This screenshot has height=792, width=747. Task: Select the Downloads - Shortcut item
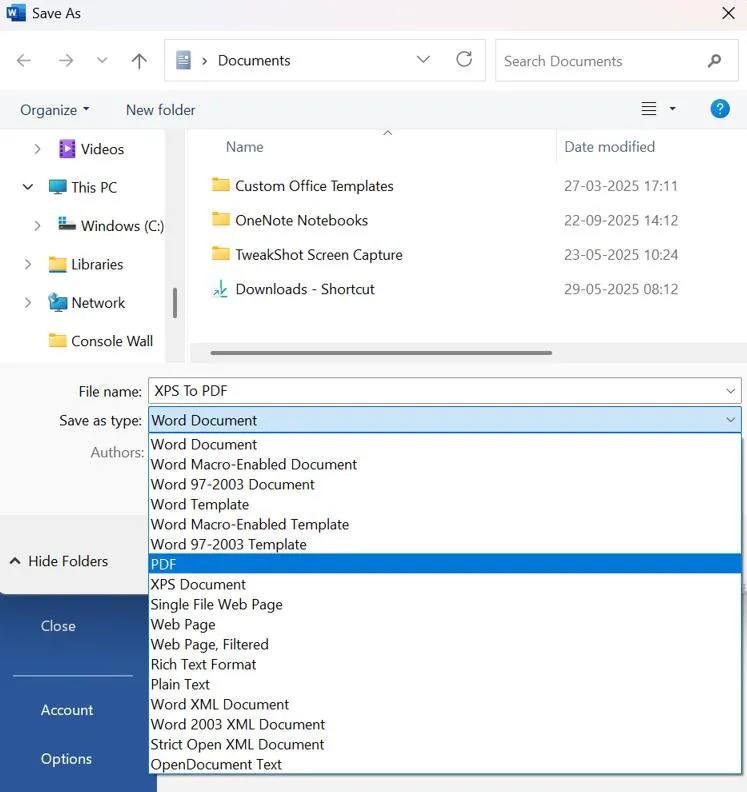(305, 289)
